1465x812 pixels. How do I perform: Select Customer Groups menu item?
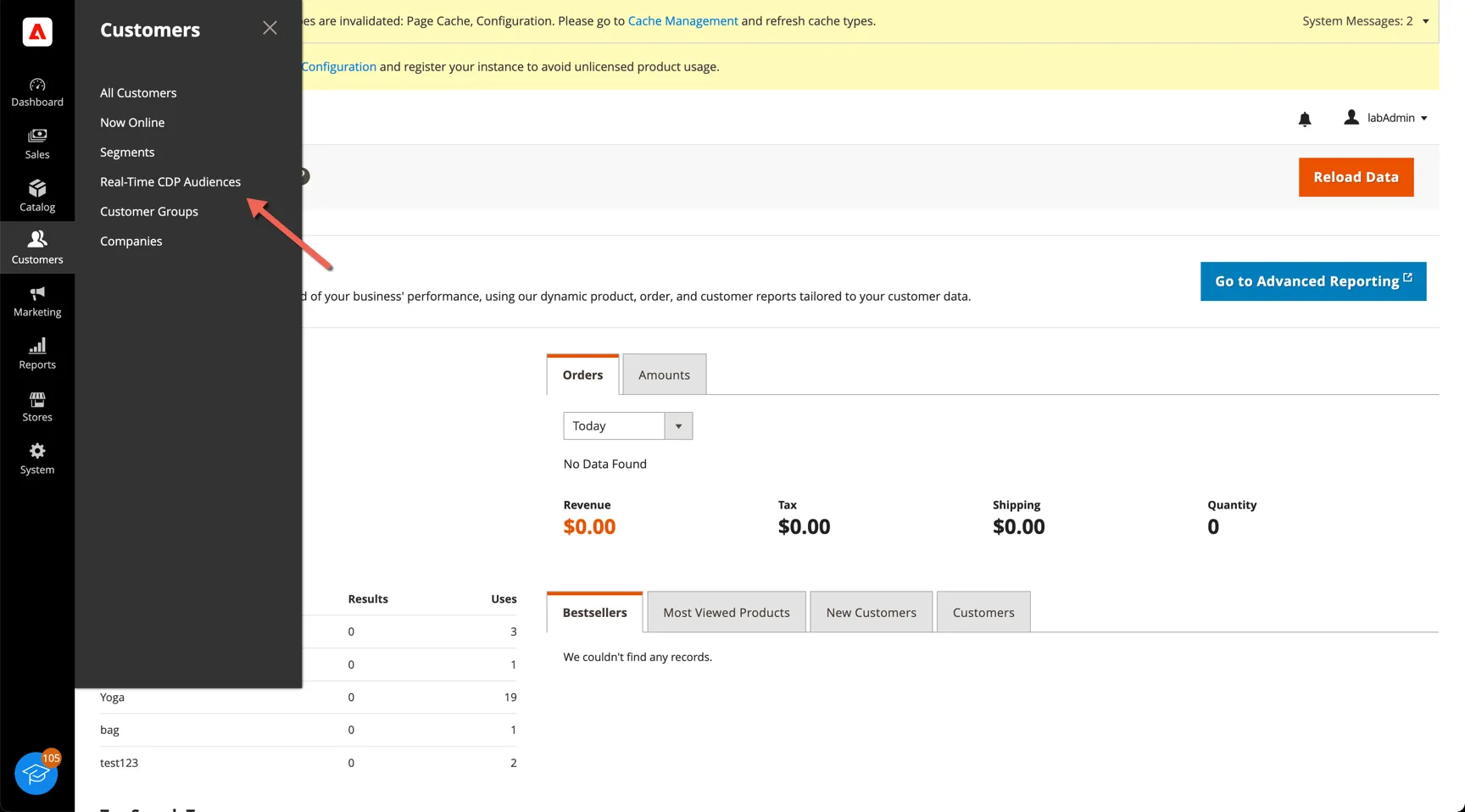149,211
